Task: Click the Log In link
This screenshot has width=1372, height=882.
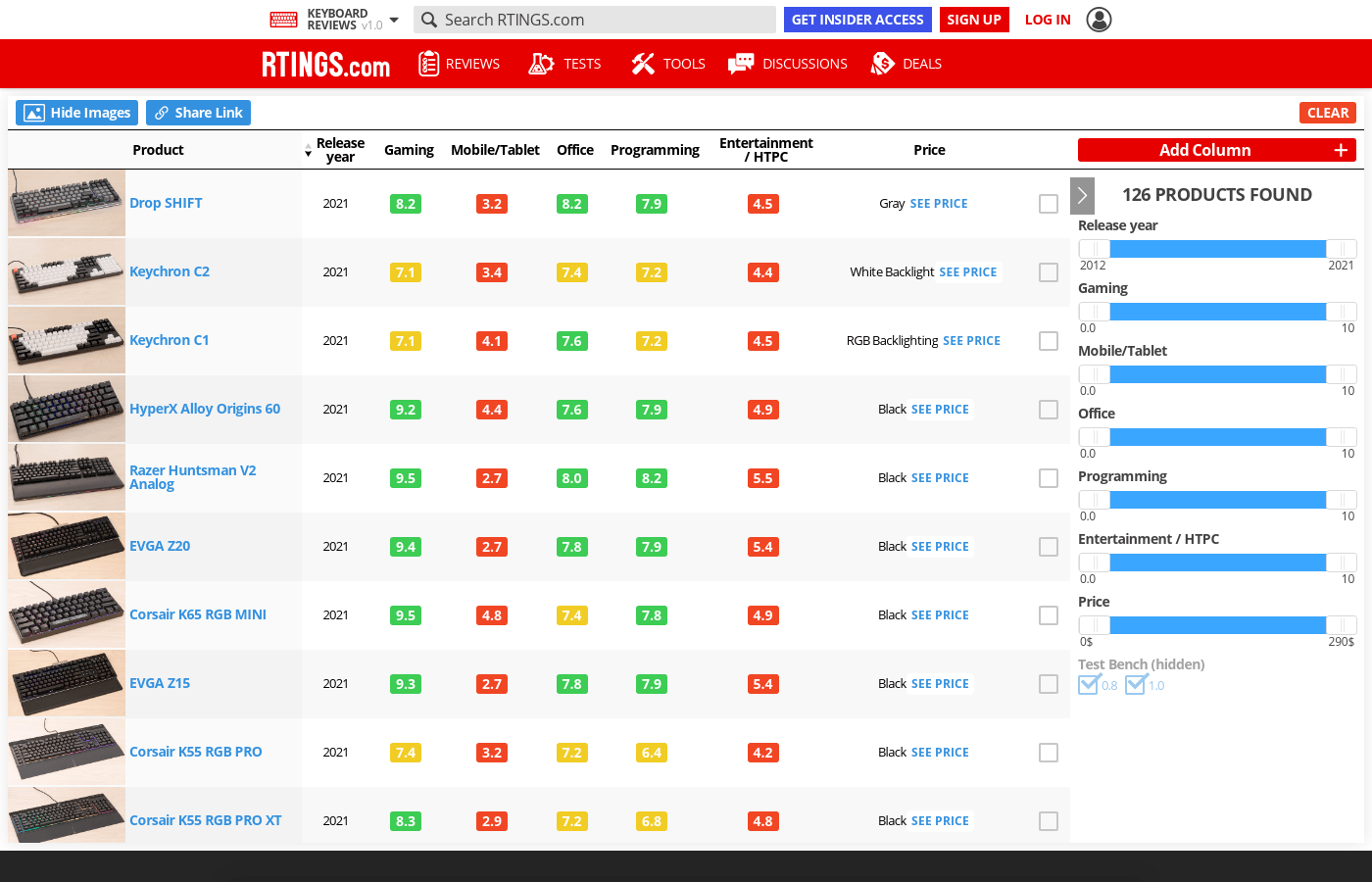Action: click(1048, 20)
